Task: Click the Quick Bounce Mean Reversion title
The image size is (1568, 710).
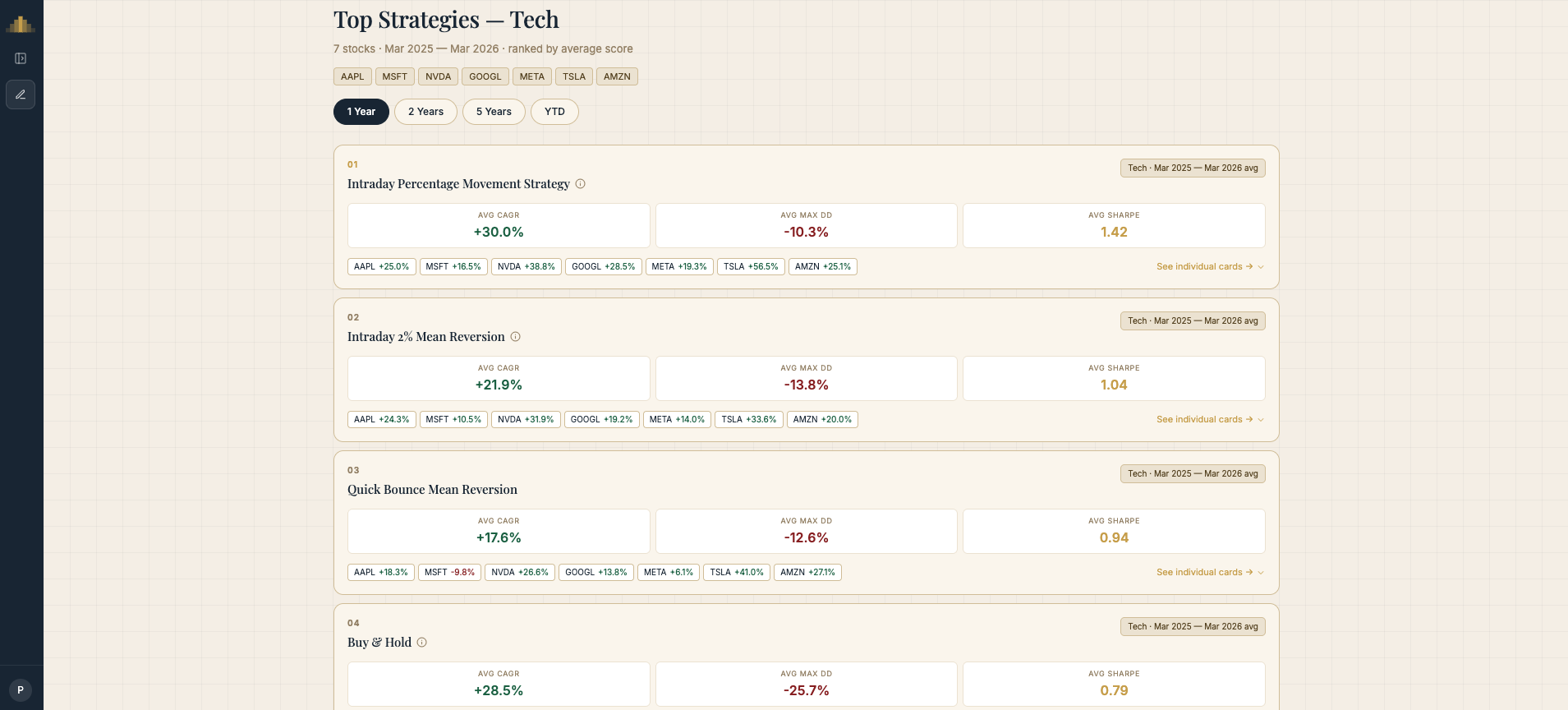Action: coord(432,490)
